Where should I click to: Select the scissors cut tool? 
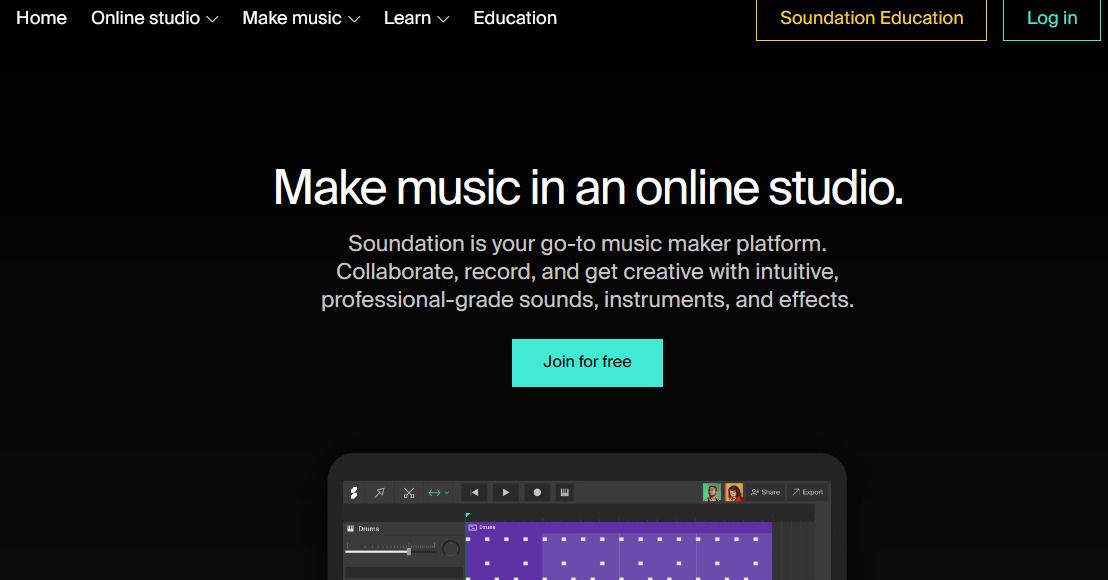point(408,492)
